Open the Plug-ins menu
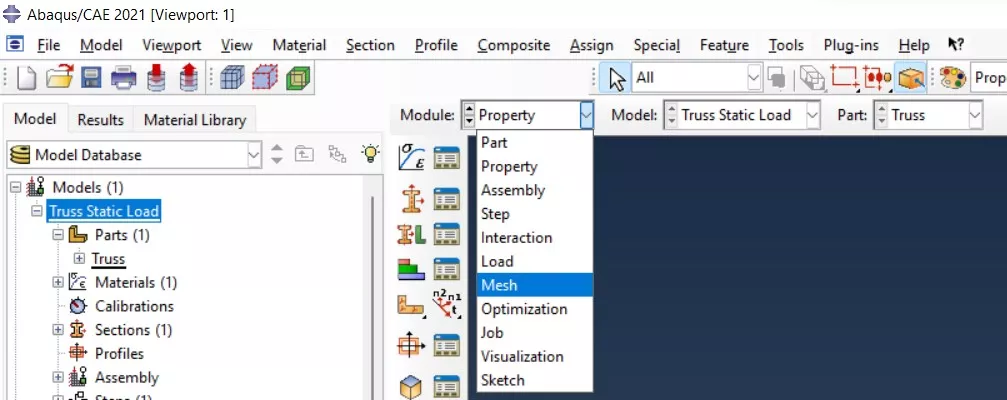 851,46
